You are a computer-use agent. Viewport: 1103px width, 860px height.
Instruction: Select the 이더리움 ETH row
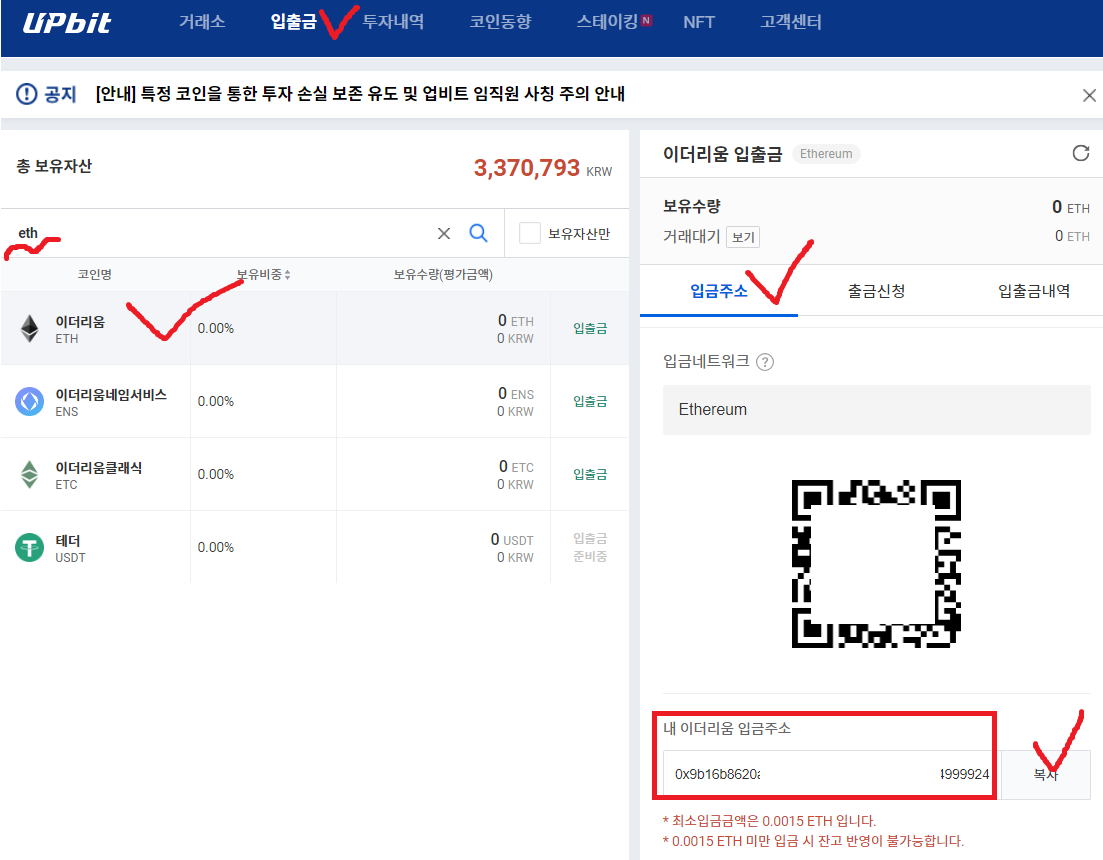tap(315, 328)
